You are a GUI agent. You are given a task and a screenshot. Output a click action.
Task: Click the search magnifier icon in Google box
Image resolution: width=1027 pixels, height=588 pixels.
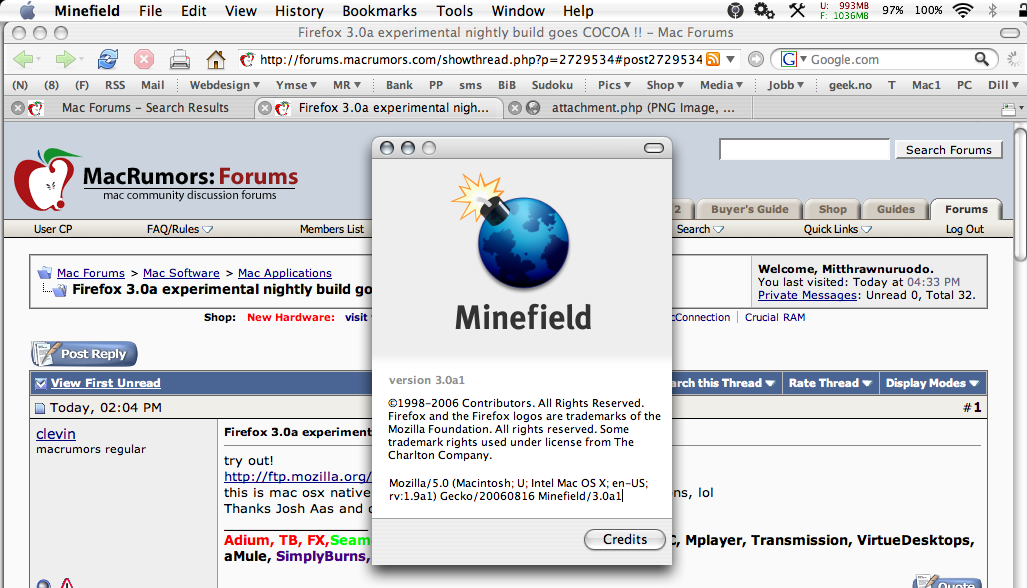click(981, 59)
